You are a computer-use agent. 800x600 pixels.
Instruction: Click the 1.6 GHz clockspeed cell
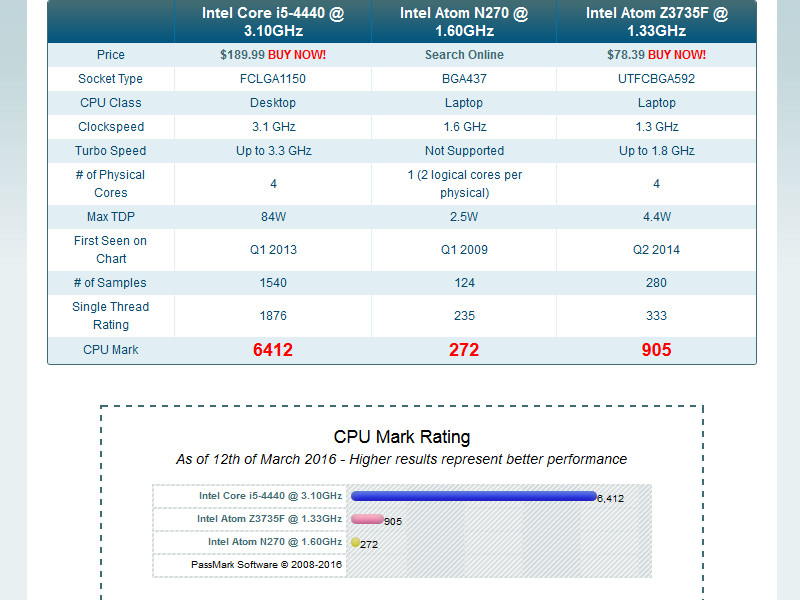pyautogui.click(x=465, y=127)
